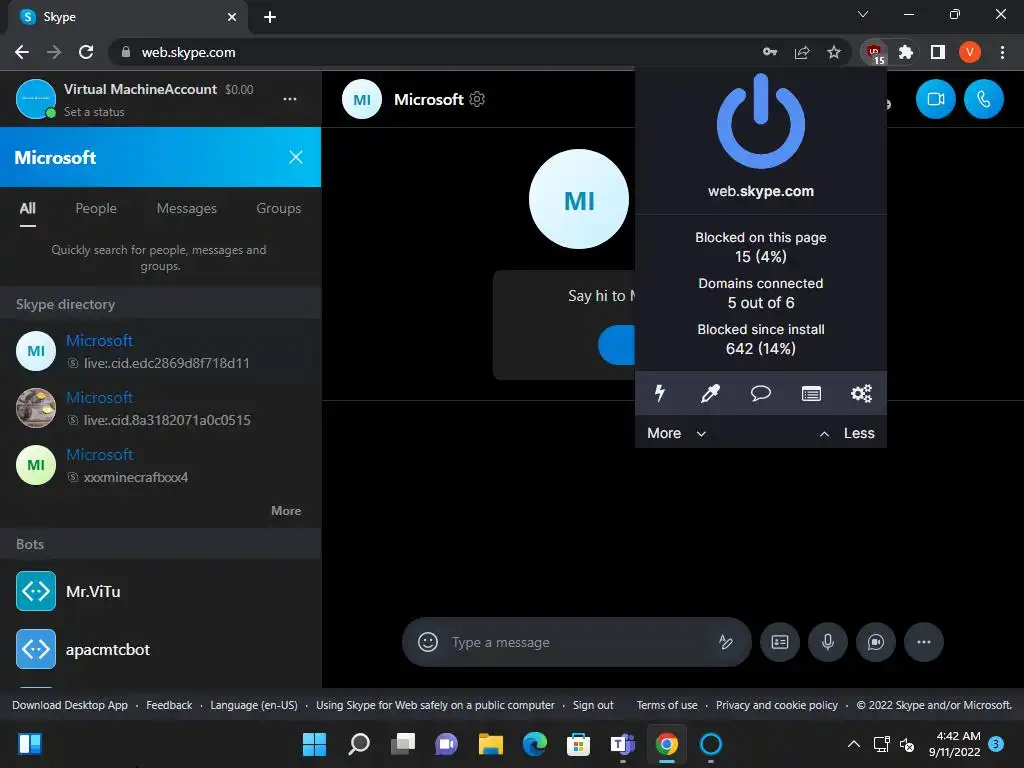Open the Skype account options ellipsis menu
The height and width of the screenshot is (768, 1024).
pos(290,99)
